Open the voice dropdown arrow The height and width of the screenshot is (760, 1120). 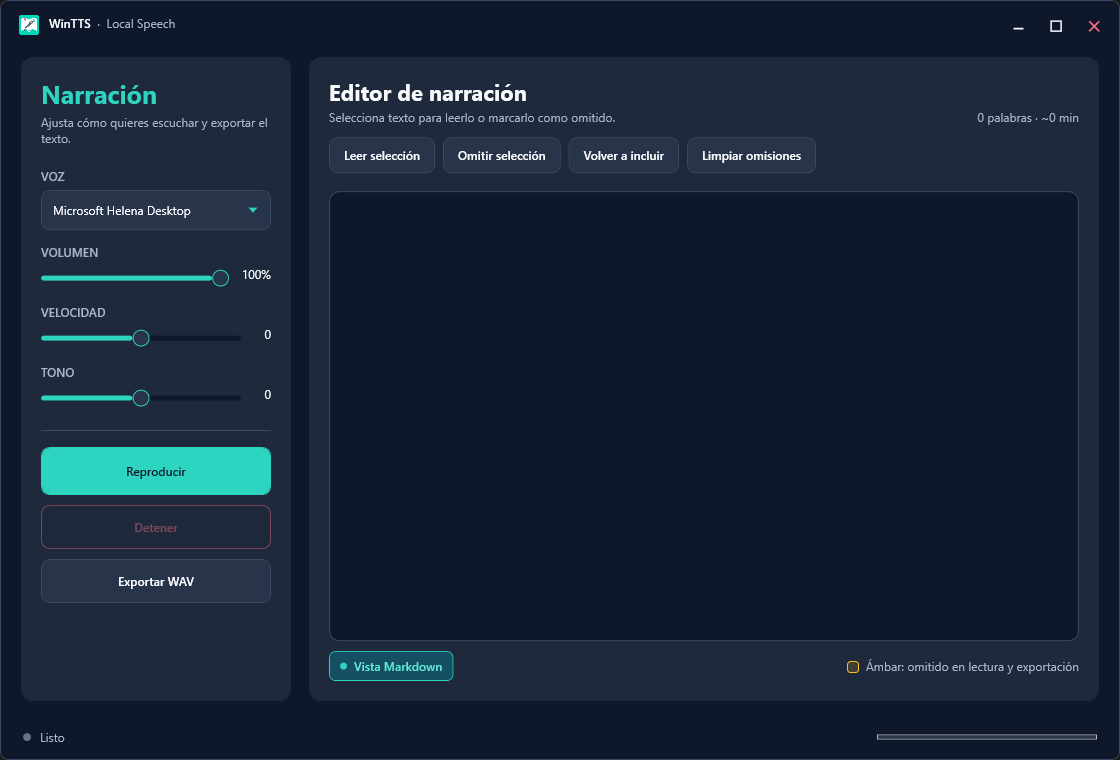tap(253, 210)
